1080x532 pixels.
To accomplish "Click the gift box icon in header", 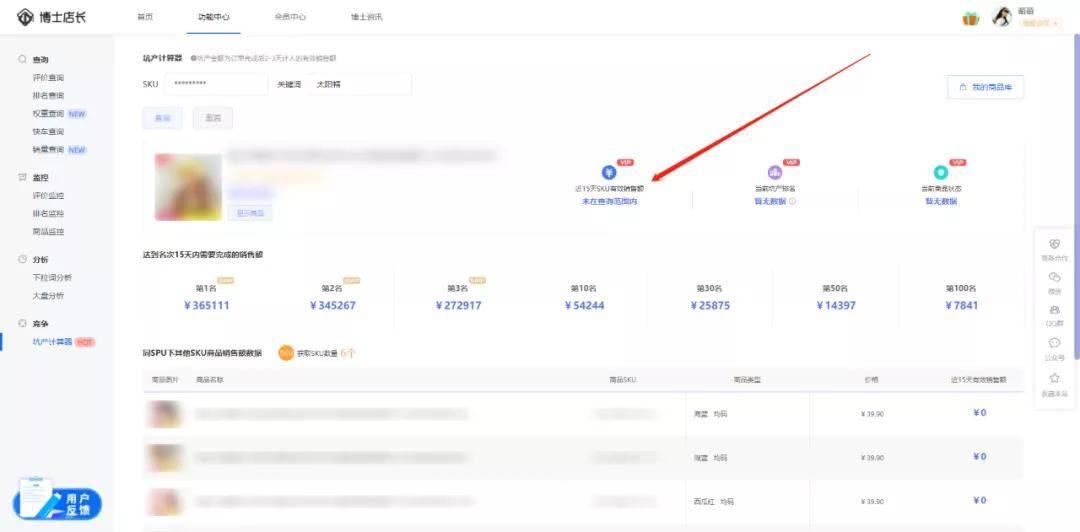I will (970, 18).
